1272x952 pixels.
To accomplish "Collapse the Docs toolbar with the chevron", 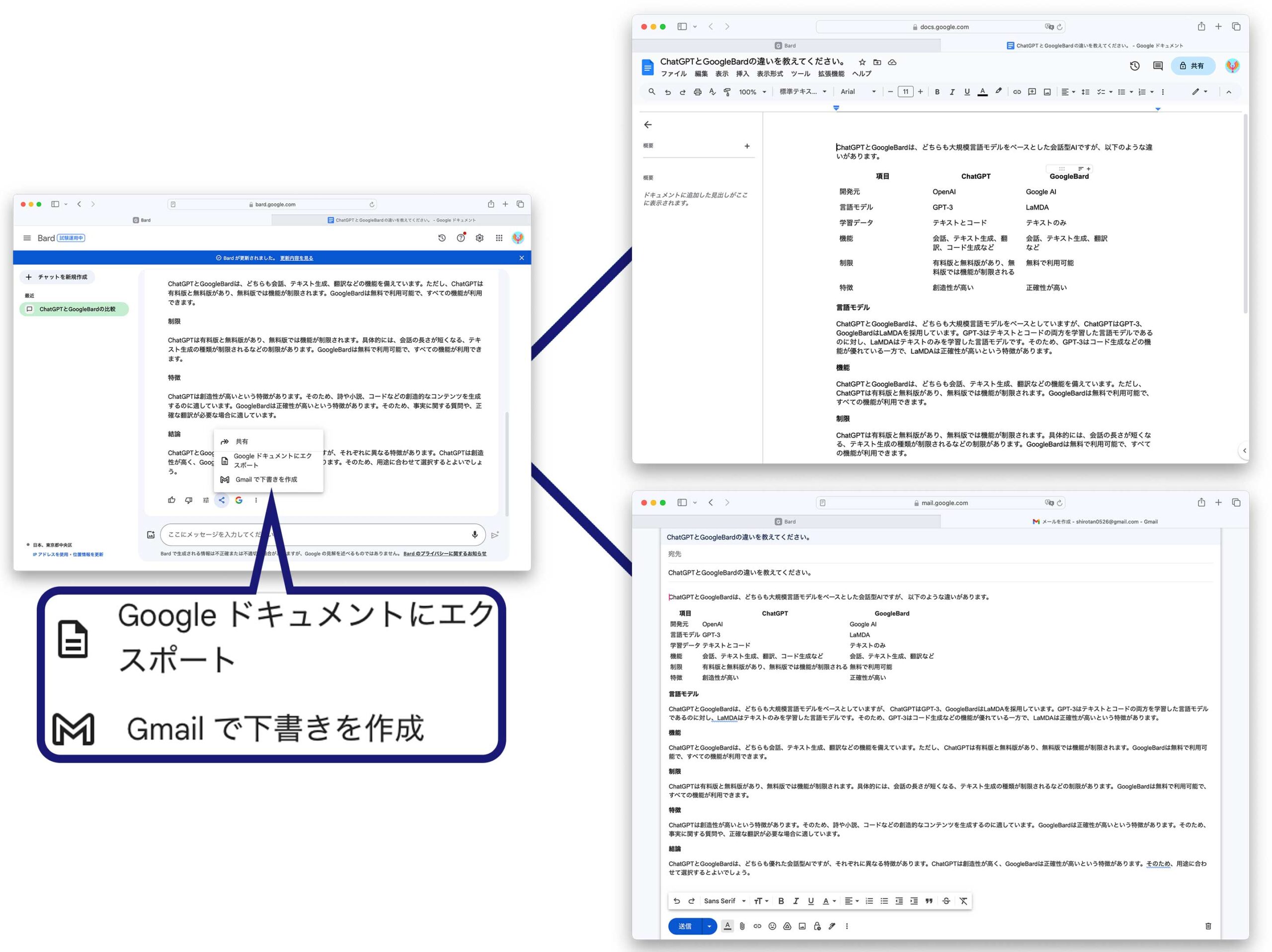I will [1229, 92].
